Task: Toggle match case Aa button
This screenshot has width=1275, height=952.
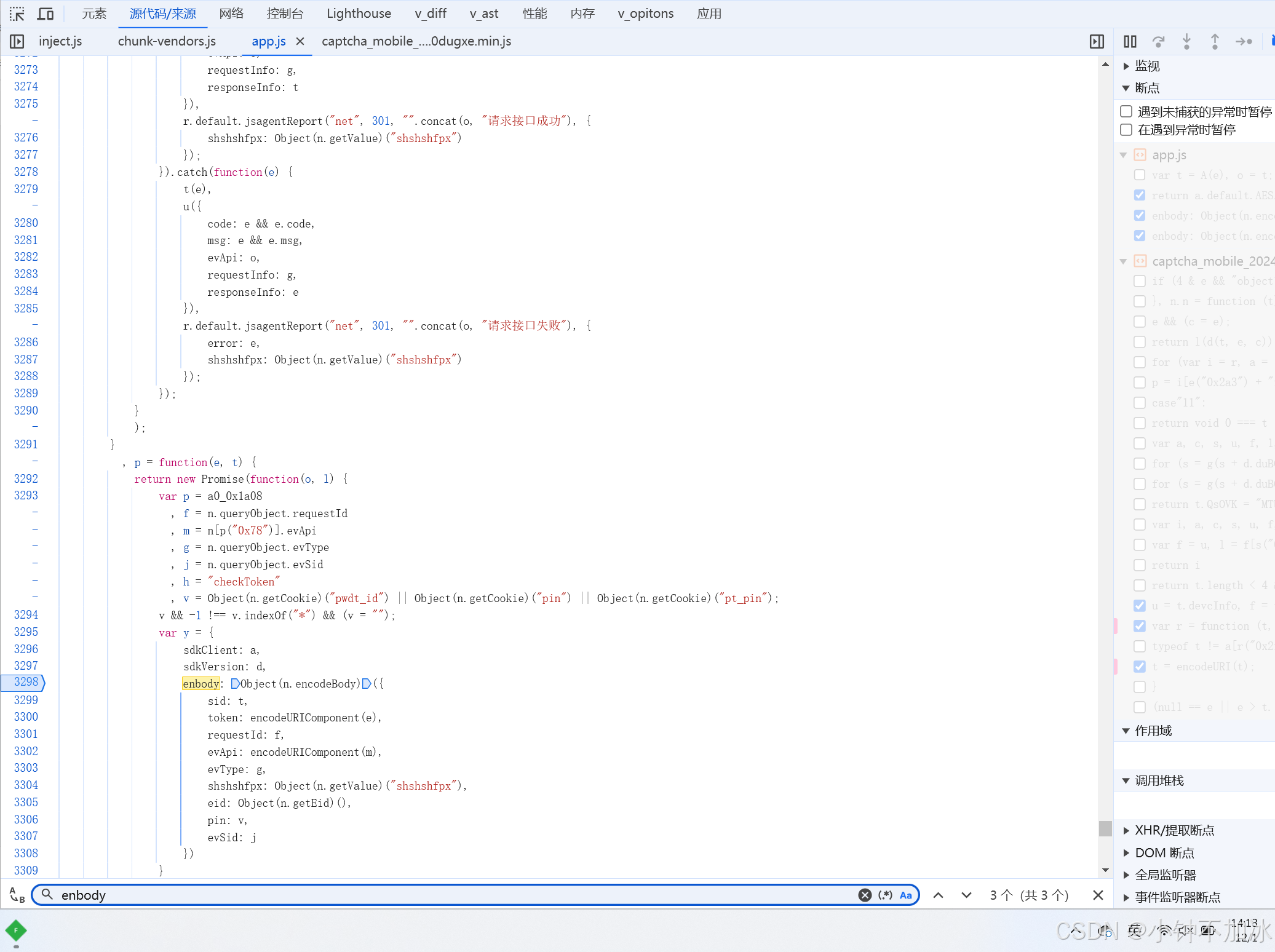Action: pos(905,895)
